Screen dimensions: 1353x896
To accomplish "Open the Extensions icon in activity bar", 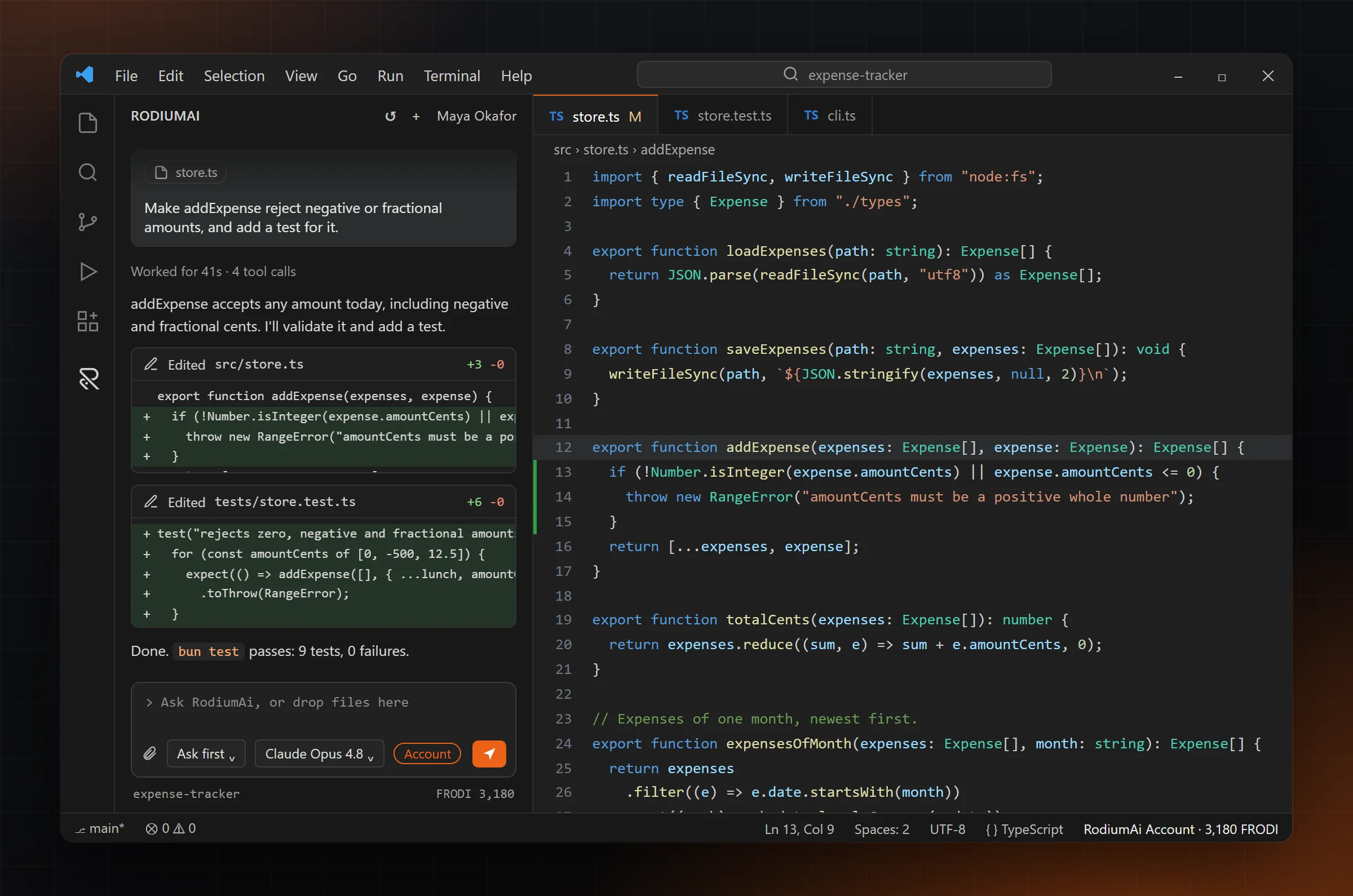I will coord(87,321).
